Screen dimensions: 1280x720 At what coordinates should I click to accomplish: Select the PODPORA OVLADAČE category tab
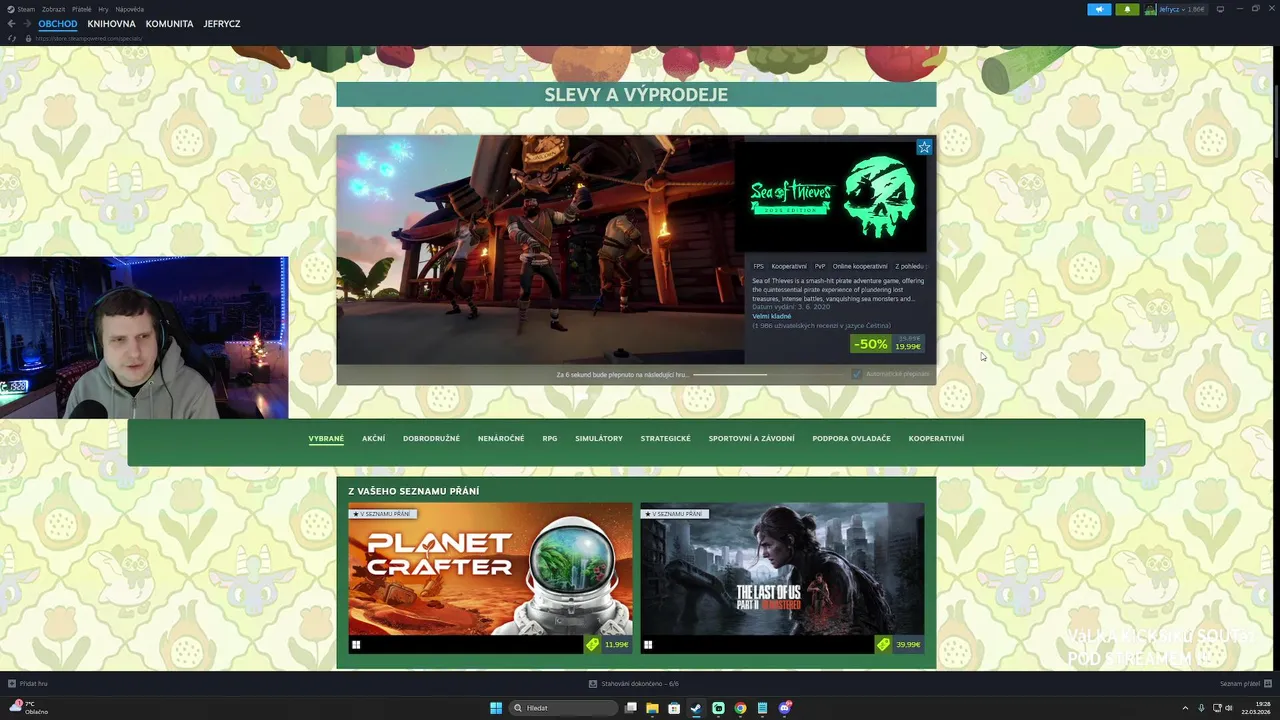[x=851, y=438]
